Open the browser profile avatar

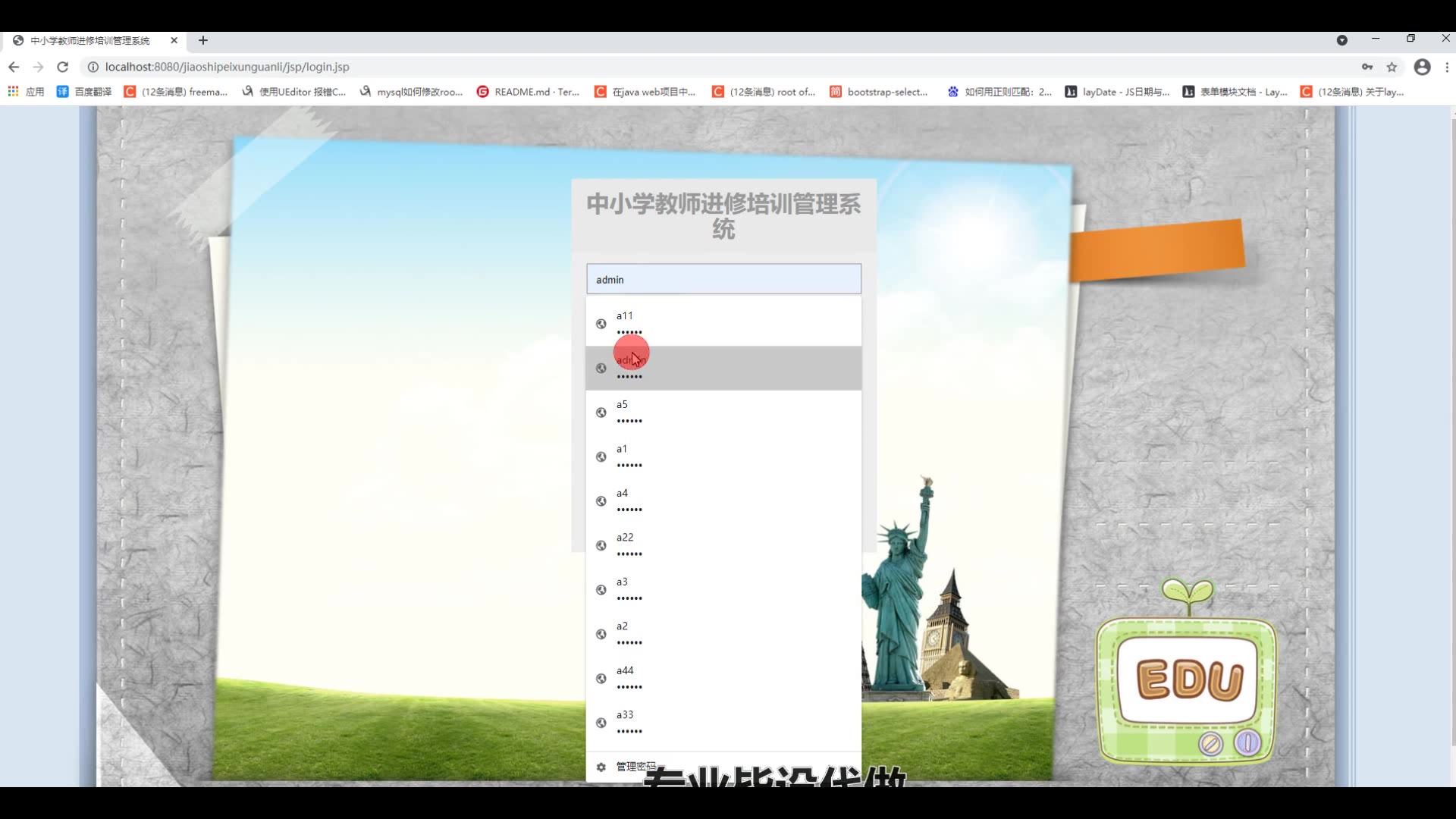point(1423,67)
